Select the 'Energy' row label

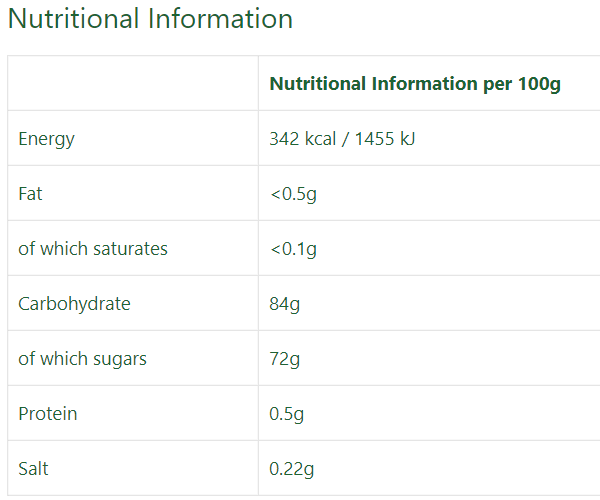click(x=46, y=139)
